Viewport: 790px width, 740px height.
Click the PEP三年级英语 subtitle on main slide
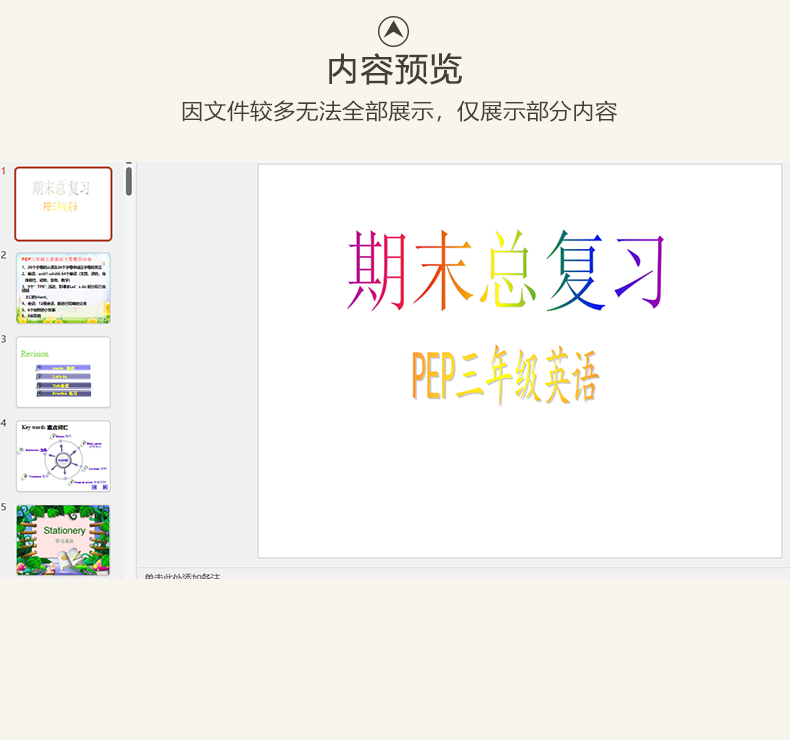coord(505,376)
